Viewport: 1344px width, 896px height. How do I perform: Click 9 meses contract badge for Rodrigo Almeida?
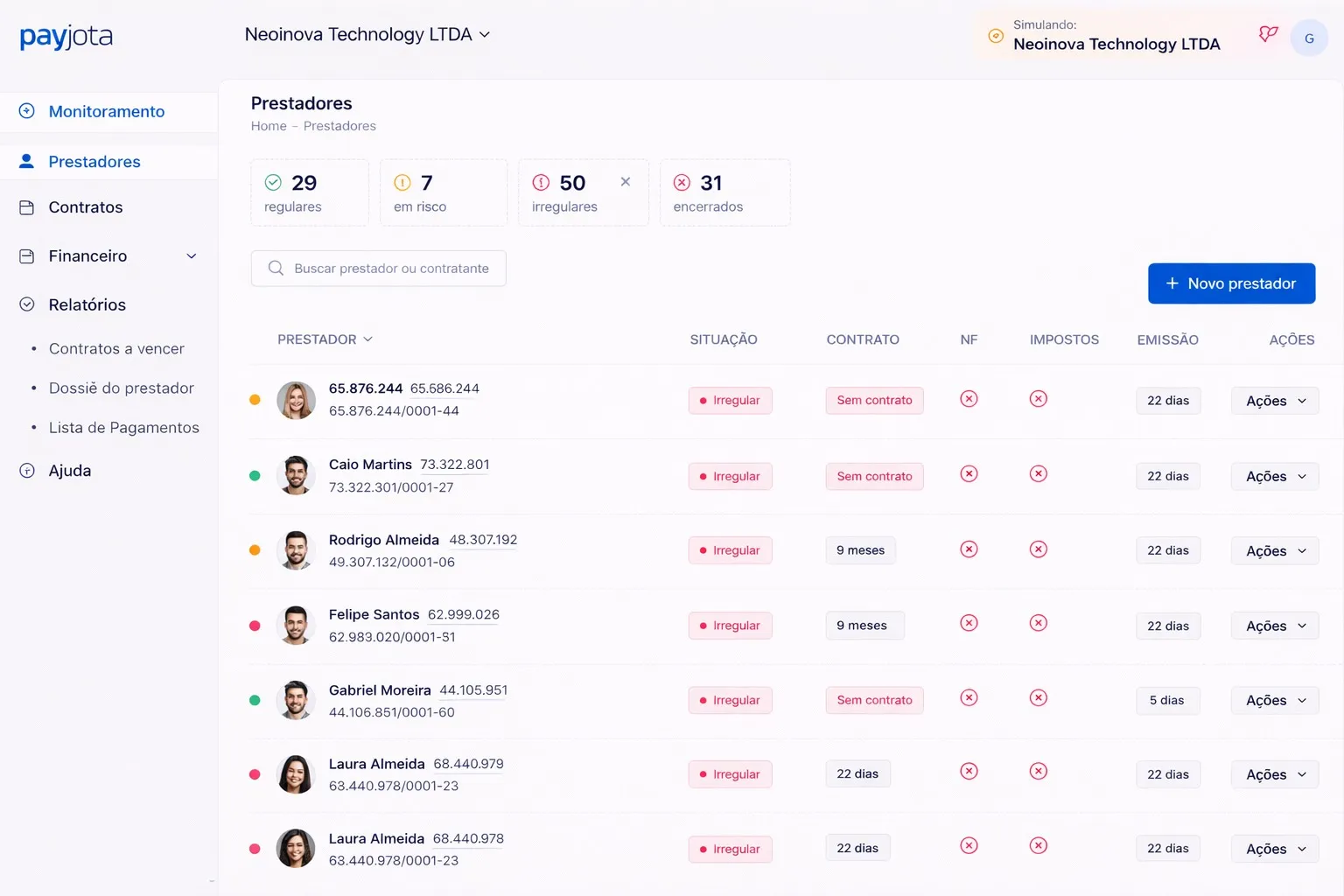(x=860, y=550)
